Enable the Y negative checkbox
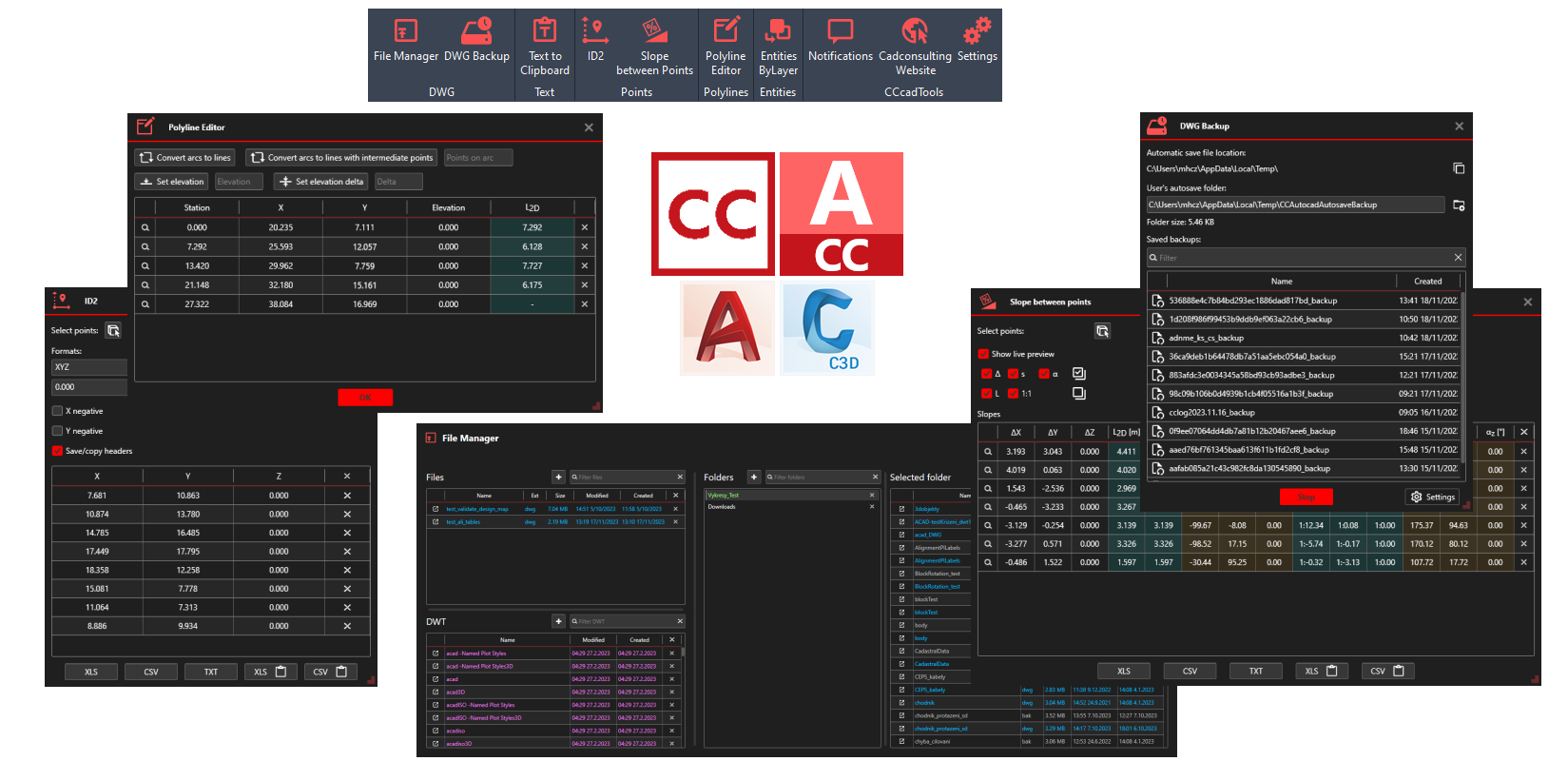 (57, 431)
